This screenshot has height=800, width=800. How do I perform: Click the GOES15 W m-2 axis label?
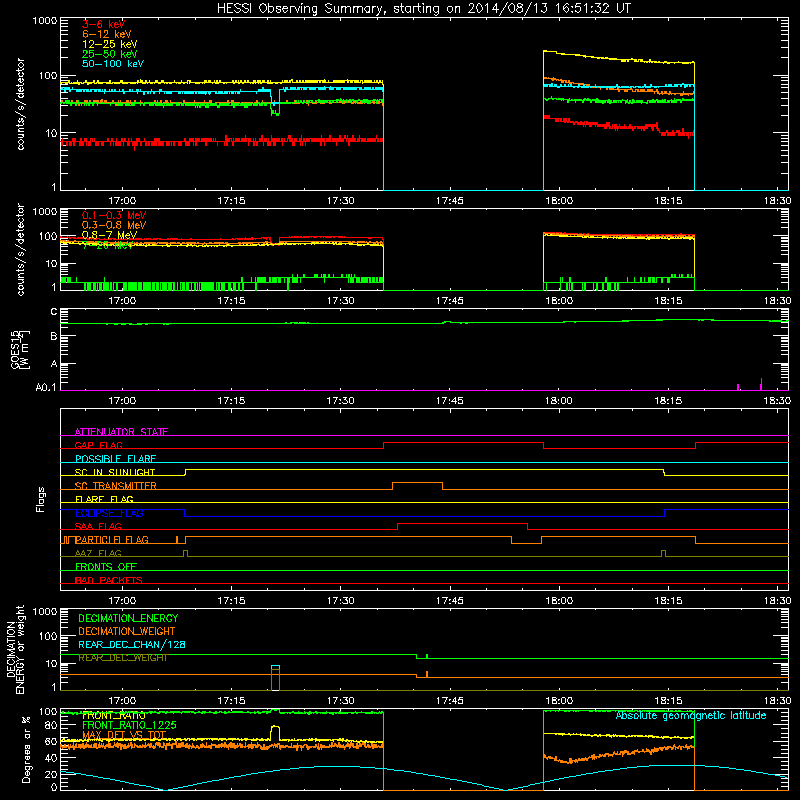coord(20,349)
